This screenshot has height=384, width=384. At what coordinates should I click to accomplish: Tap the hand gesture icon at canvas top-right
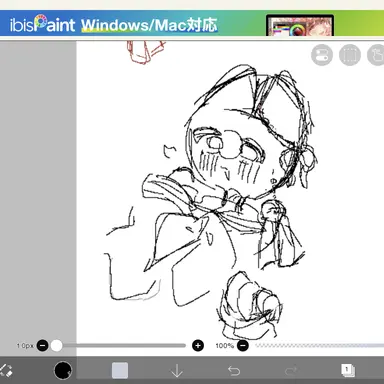(x=376, y=55)
